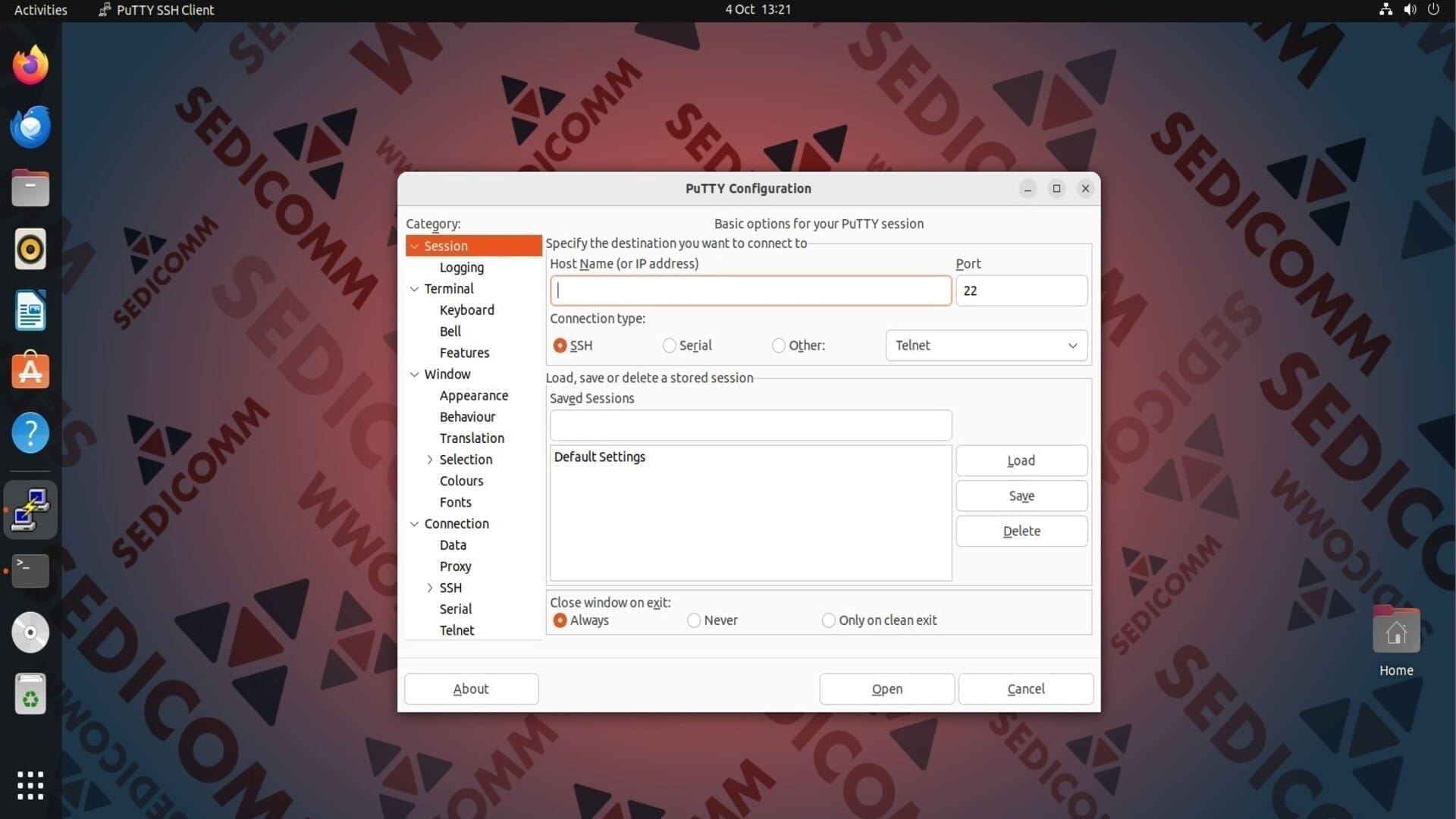Open Firefox from the dock

[x=30, y=65]
